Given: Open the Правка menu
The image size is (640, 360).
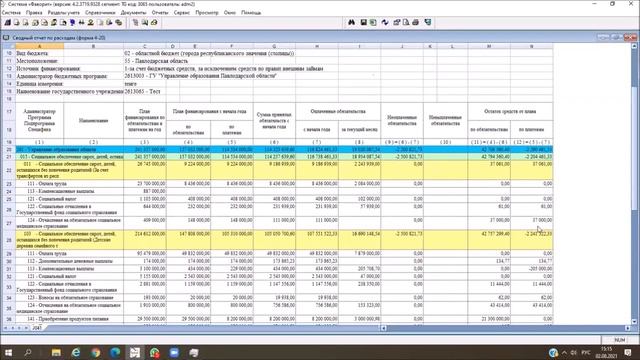Looking at the screenshot, I should tap(34, 13).
